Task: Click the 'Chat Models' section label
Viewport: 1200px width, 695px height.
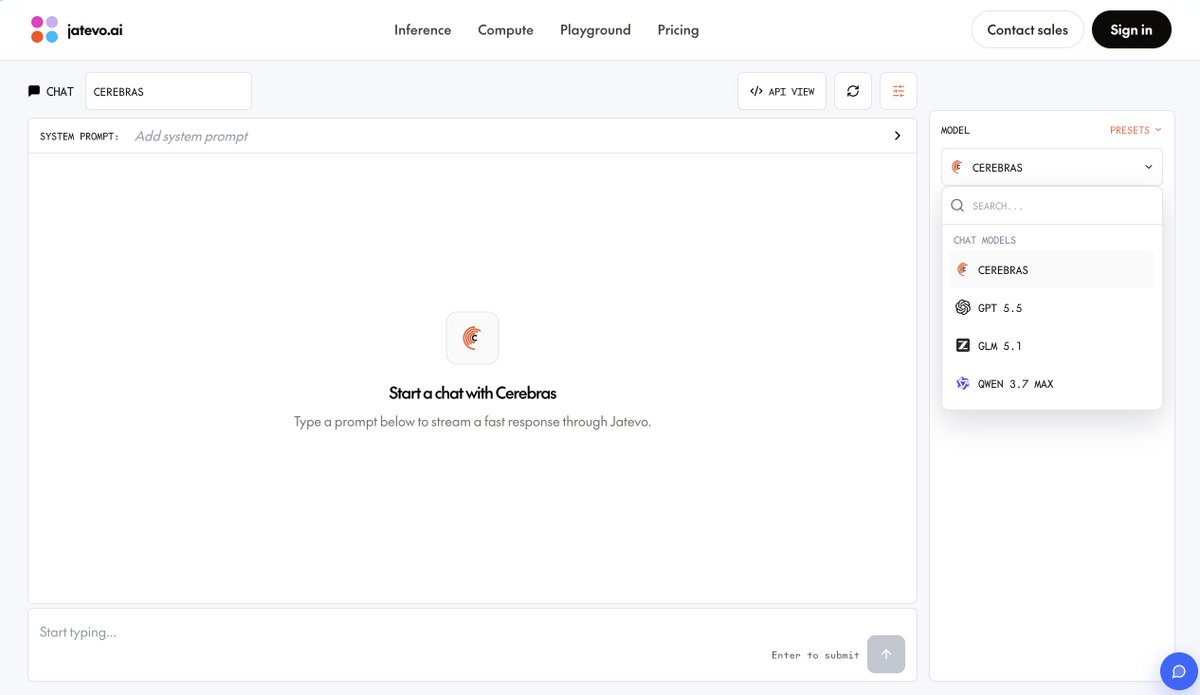Action: [984, 240]
